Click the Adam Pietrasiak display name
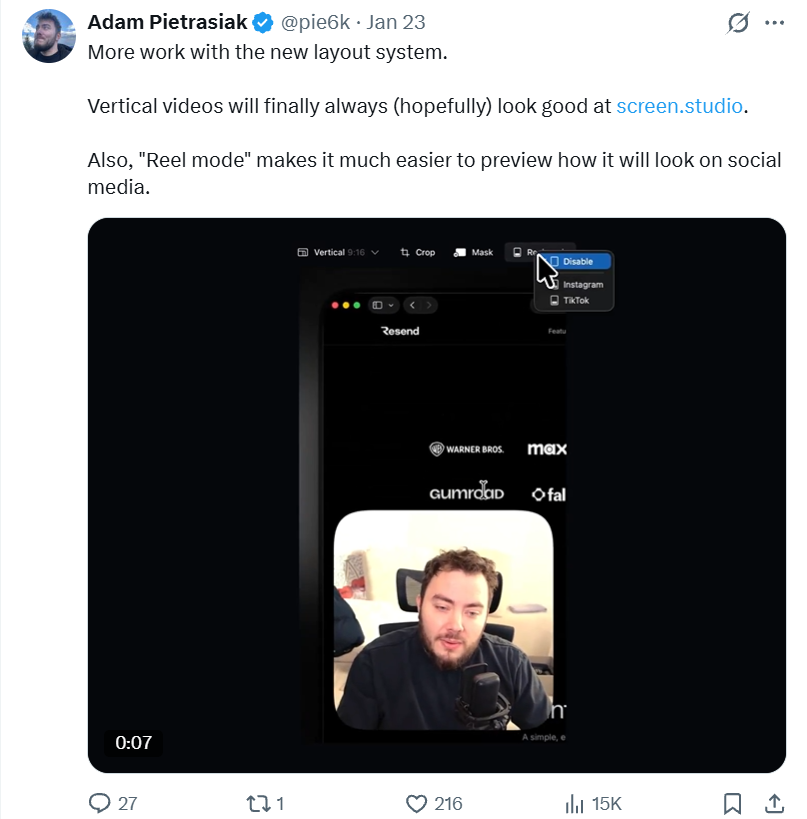807x819 pixels. pyautogui.click(x=168, y=22)
